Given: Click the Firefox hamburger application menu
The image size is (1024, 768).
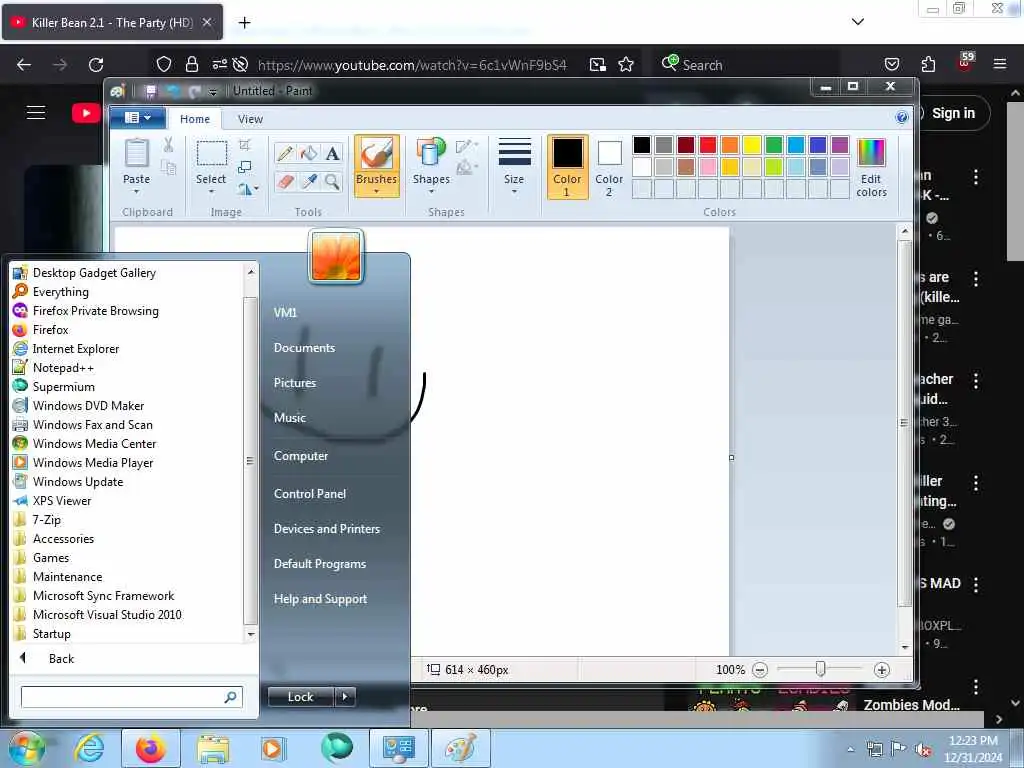Looking at the screenshot, I should pos(999,64).
